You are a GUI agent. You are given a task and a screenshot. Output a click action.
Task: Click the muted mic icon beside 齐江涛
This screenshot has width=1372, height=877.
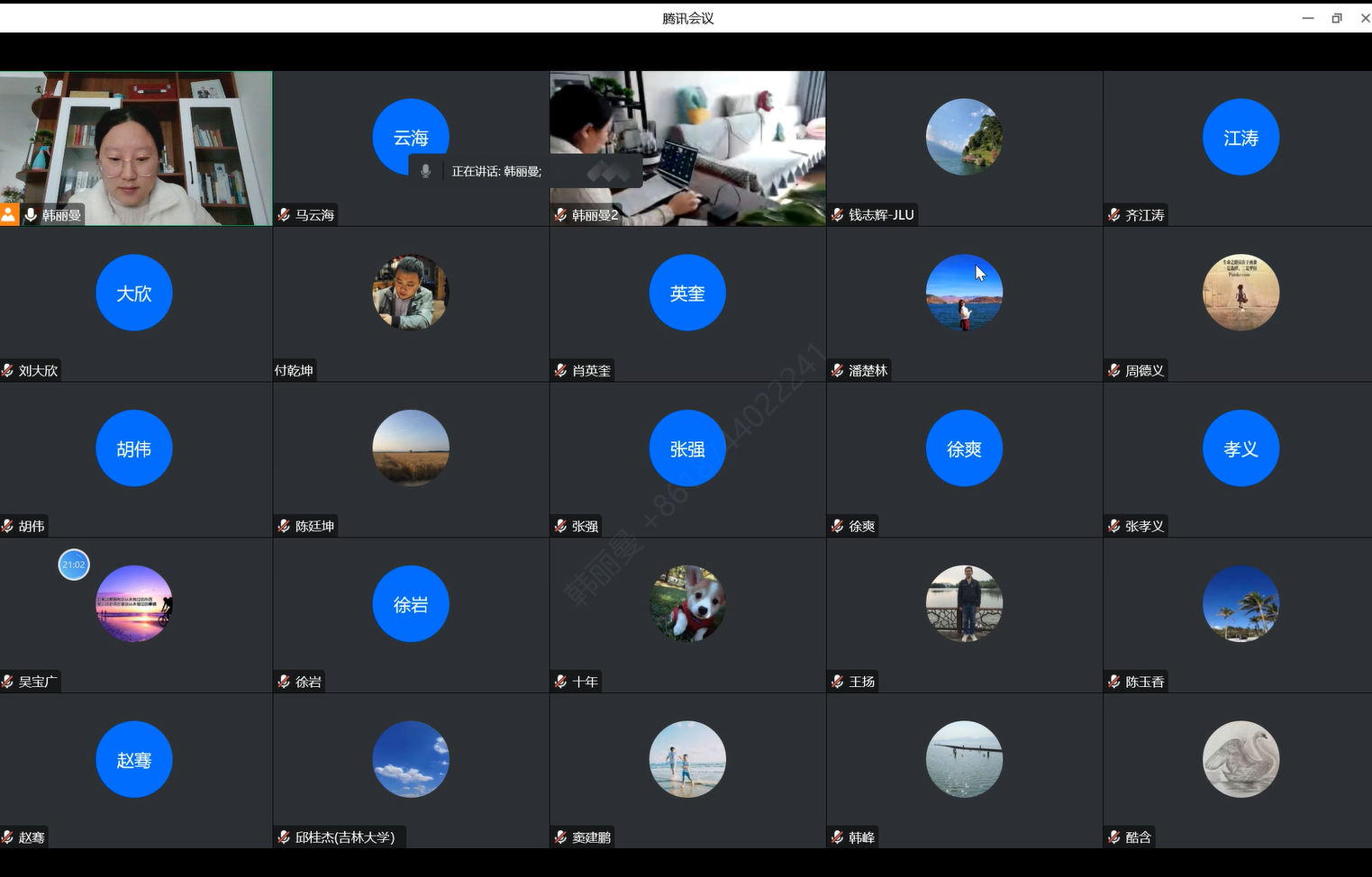click(x=1114, y=214)
